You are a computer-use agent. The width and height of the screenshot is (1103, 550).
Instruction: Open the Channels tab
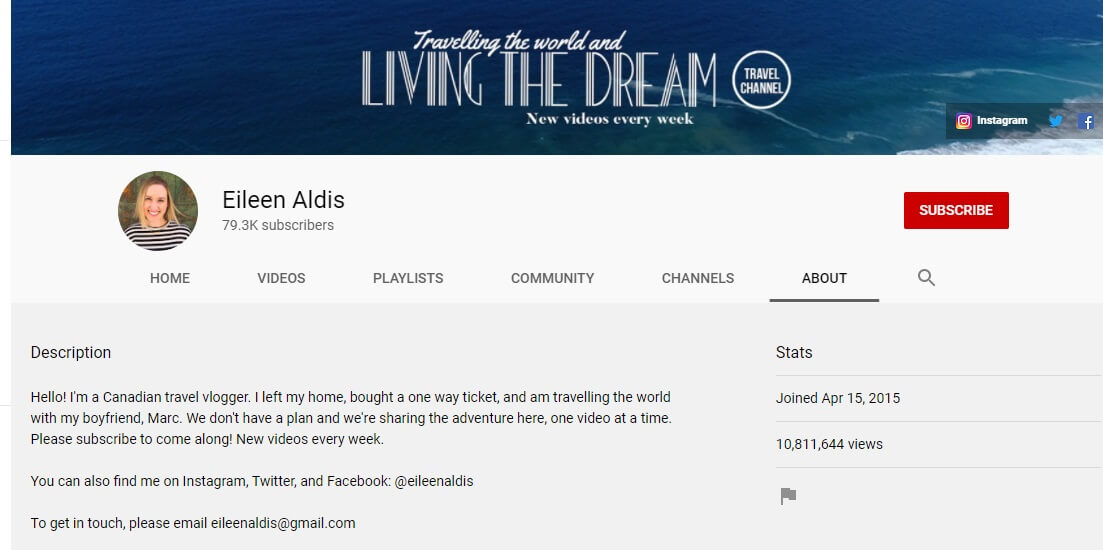698,279
